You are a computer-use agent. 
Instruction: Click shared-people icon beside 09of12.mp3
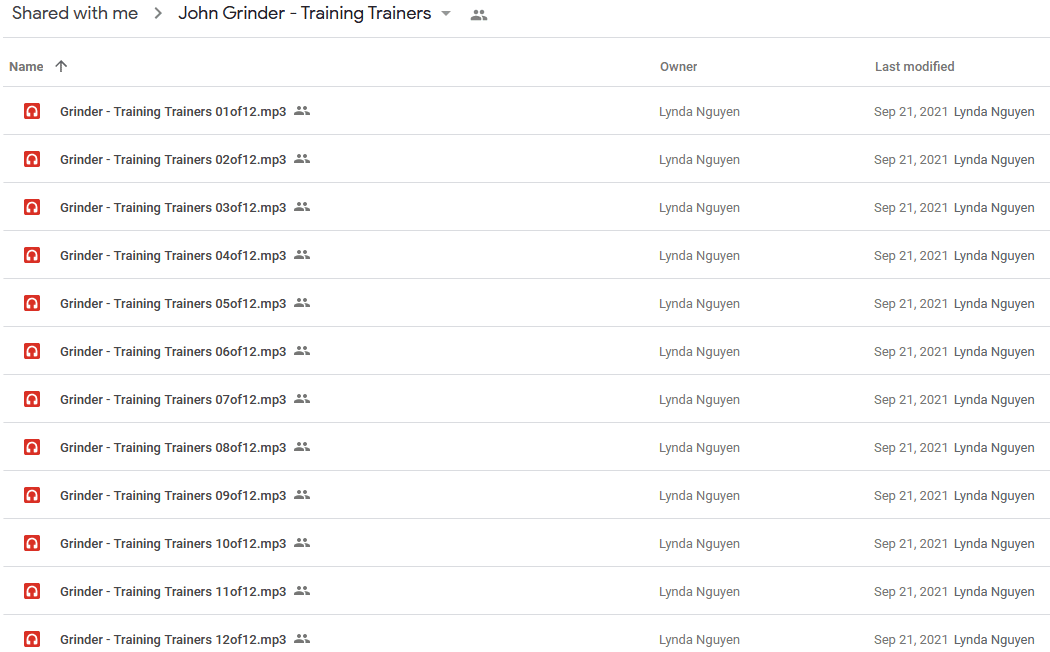tap(302, 495)
